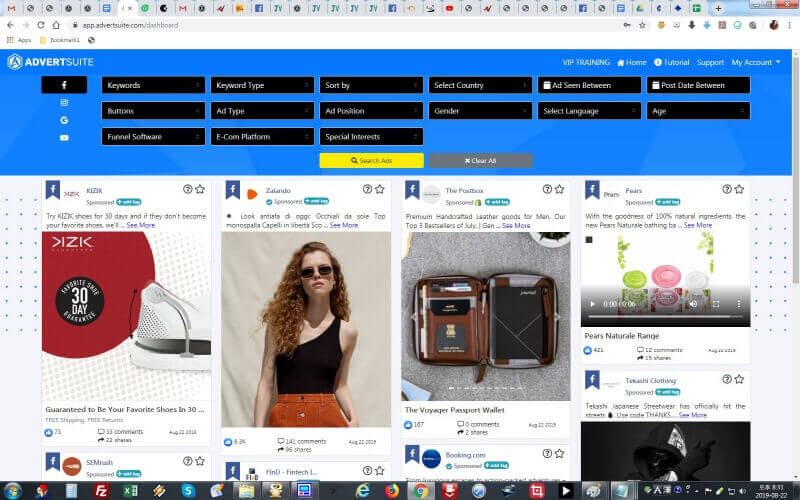Play the Pears ad video

click(x=592, y=304)
